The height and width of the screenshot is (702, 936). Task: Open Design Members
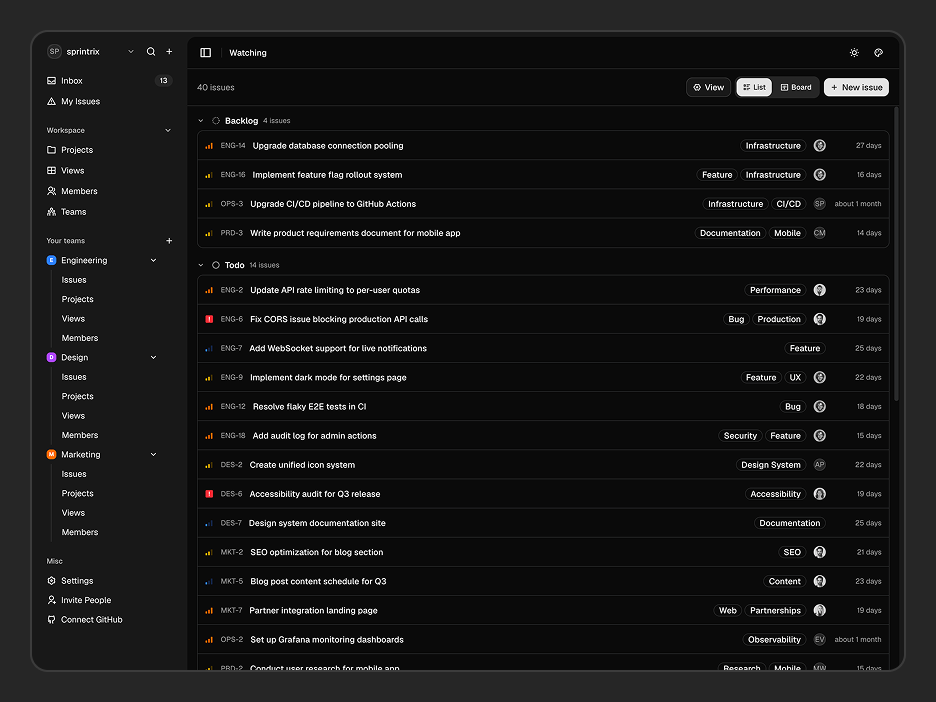pos(80,435)
